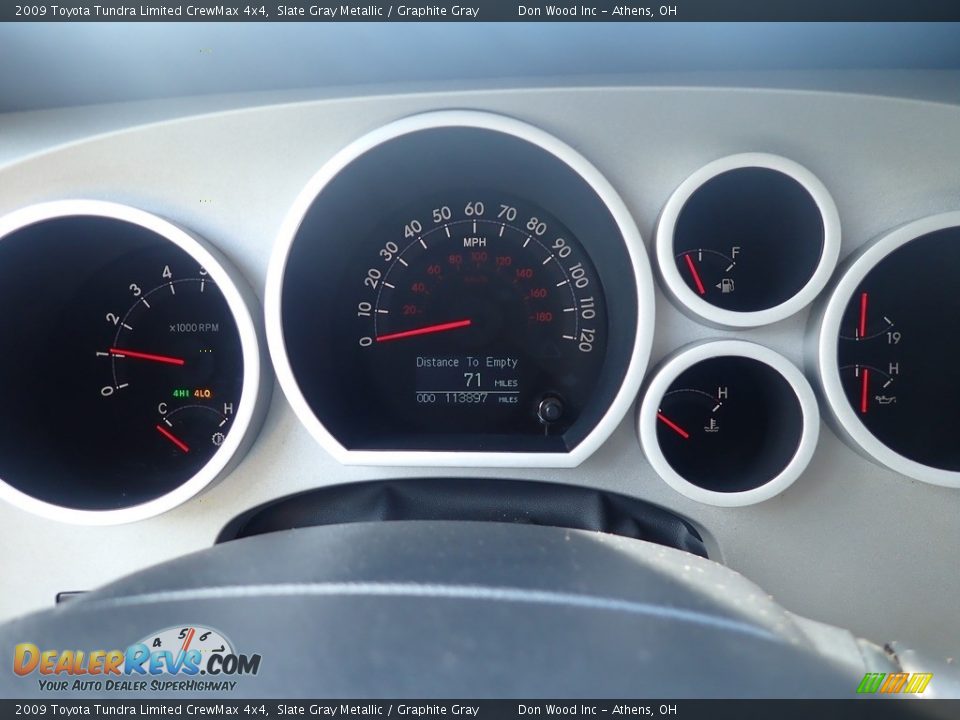Click the odometer reading "113897"
Screen dimensions: 960x720
click(466, 398)
